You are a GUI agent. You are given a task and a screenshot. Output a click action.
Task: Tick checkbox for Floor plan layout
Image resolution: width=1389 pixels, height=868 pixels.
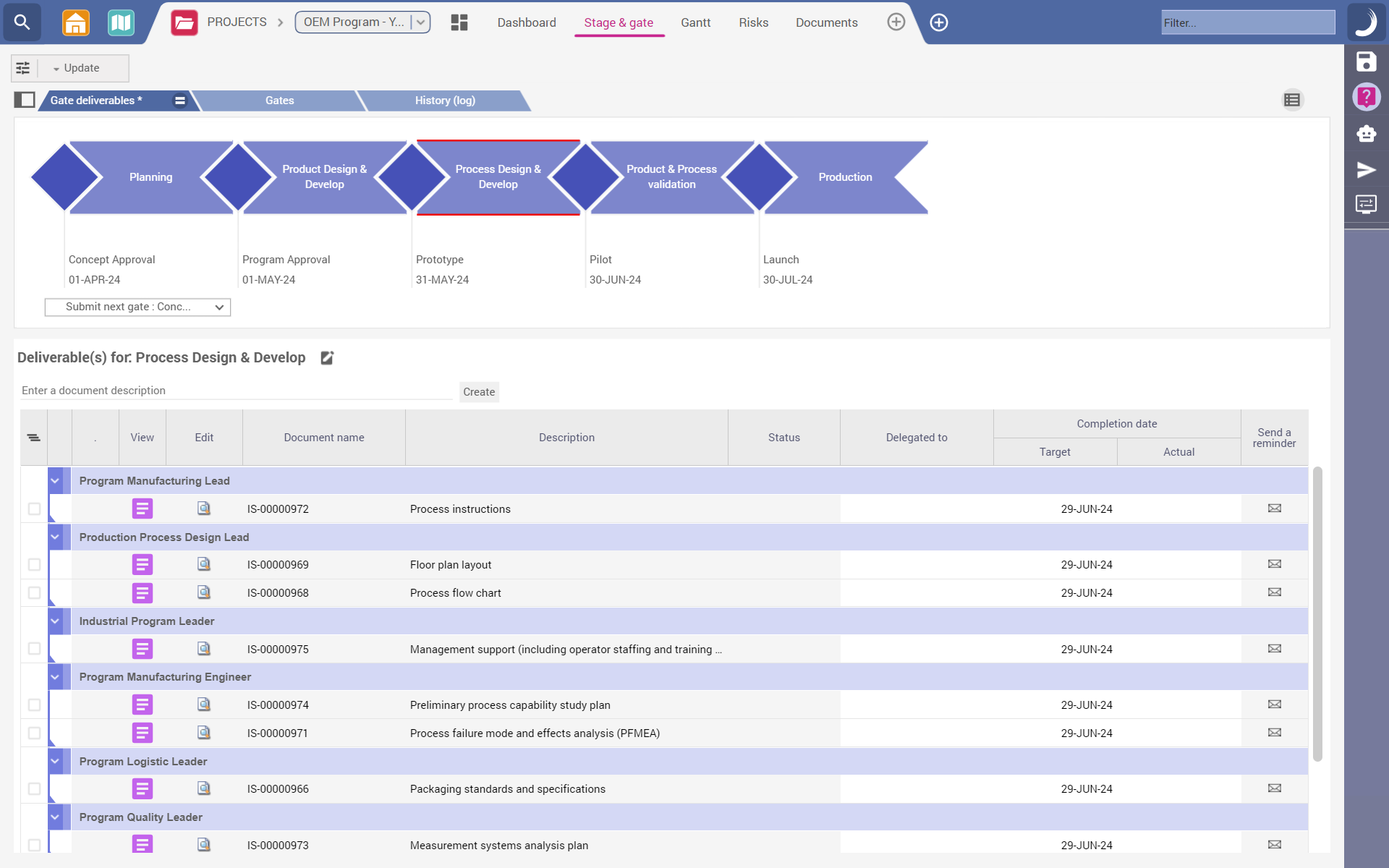point(34,564)
